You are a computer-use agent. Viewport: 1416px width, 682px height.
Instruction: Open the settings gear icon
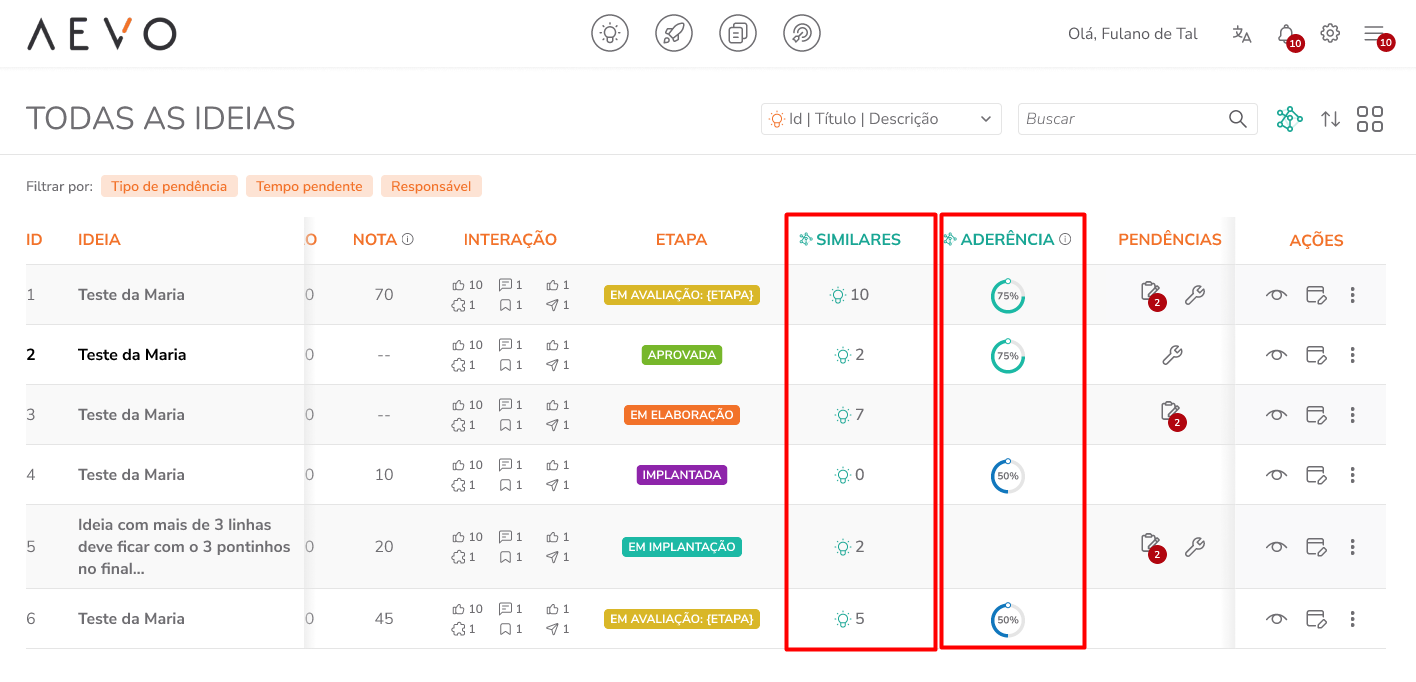1330,33
